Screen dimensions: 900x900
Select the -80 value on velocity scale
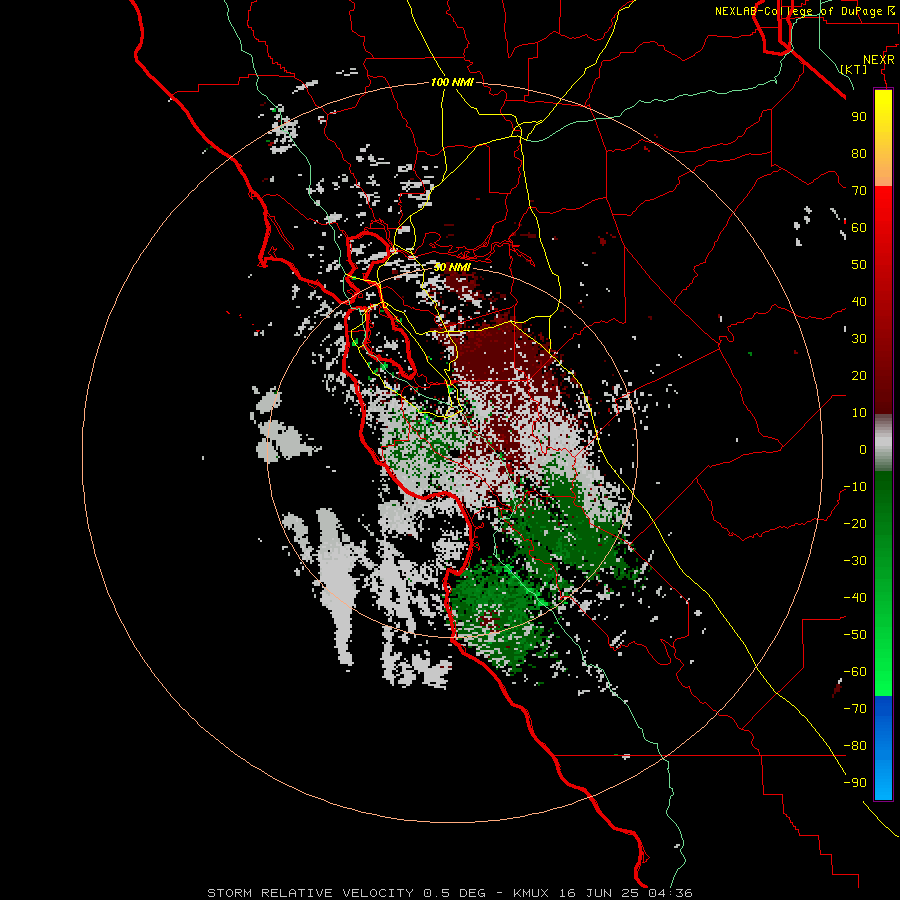point(855,746)
